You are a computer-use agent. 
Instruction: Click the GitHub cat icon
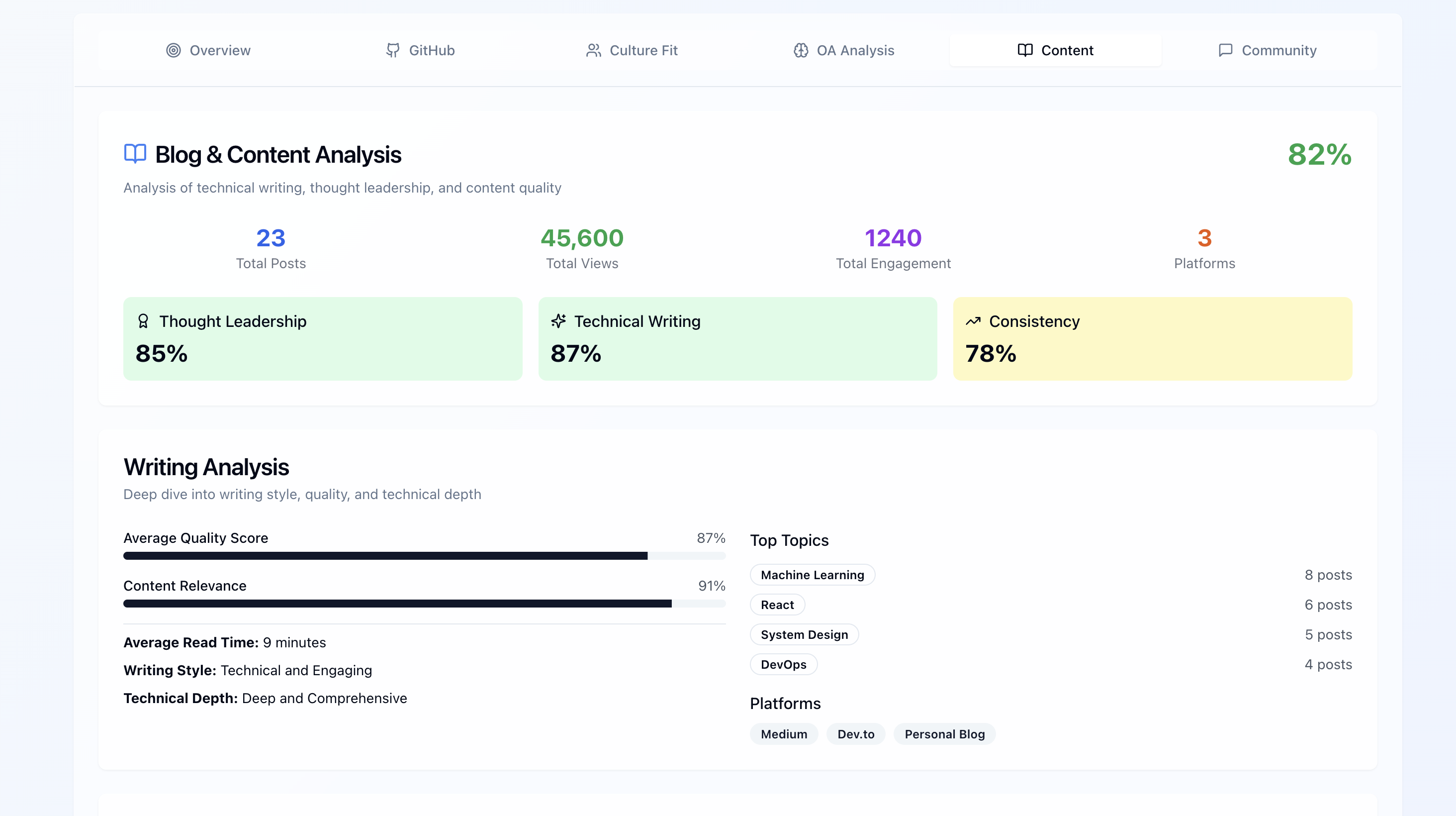click(x=393, y=50)
